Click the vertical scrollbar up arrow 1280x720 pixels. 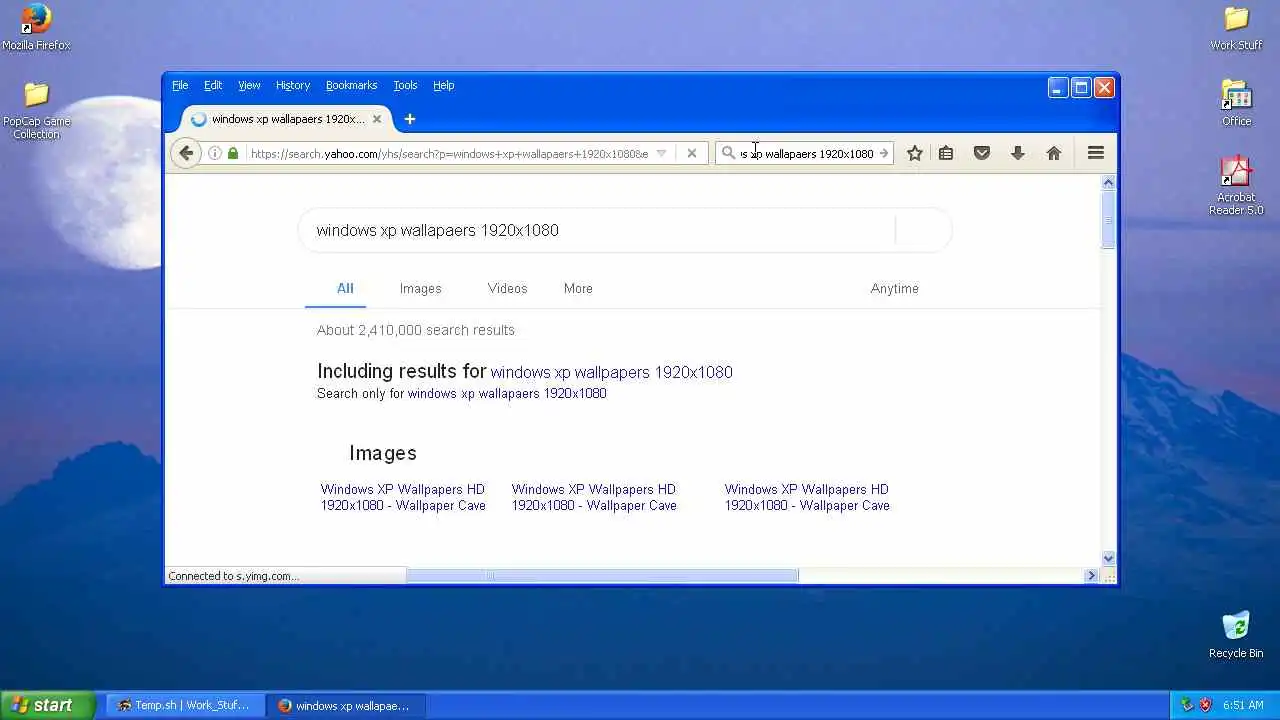(1108, 182)
